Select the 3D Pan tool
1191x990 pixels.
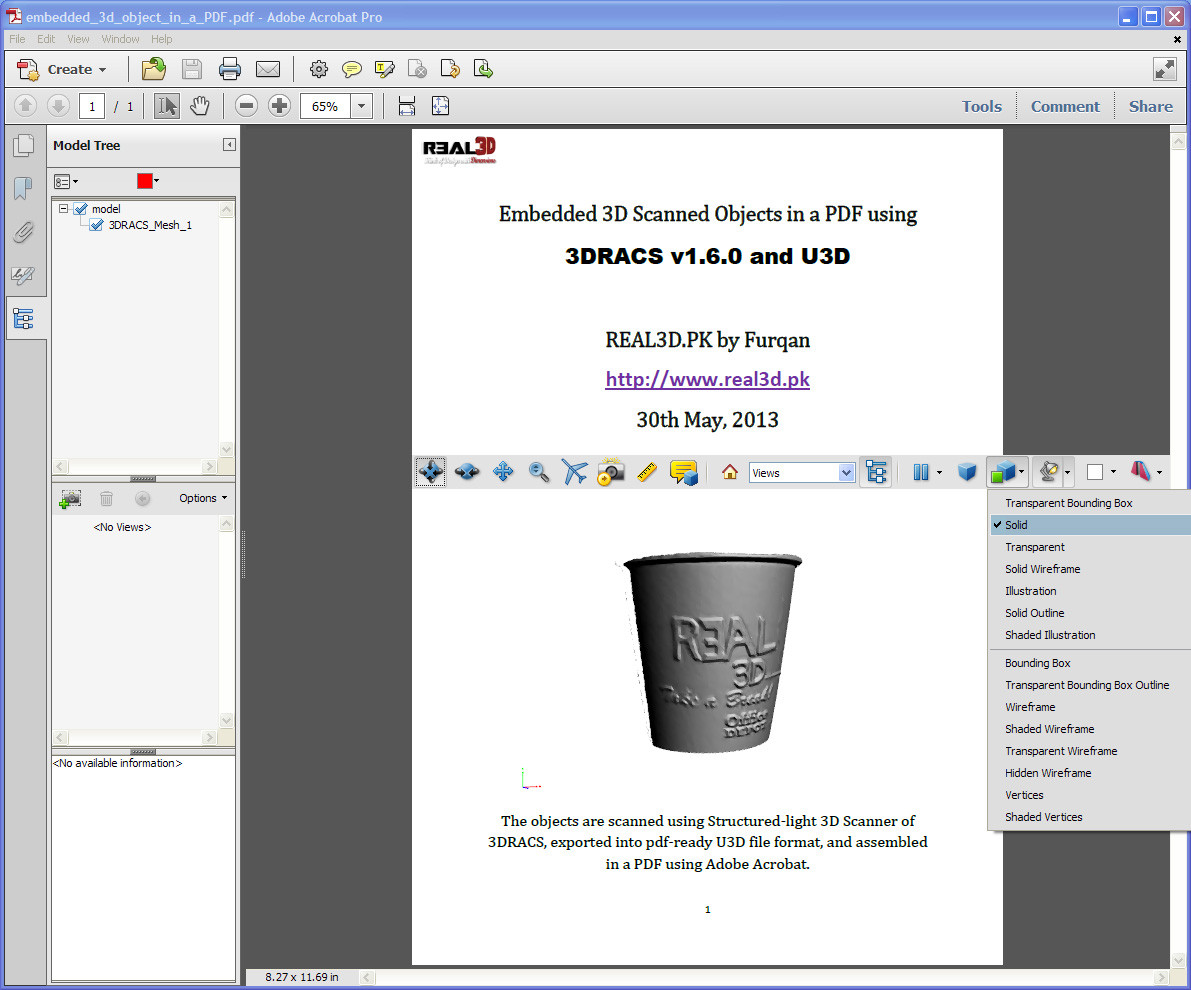click(503, 472)
